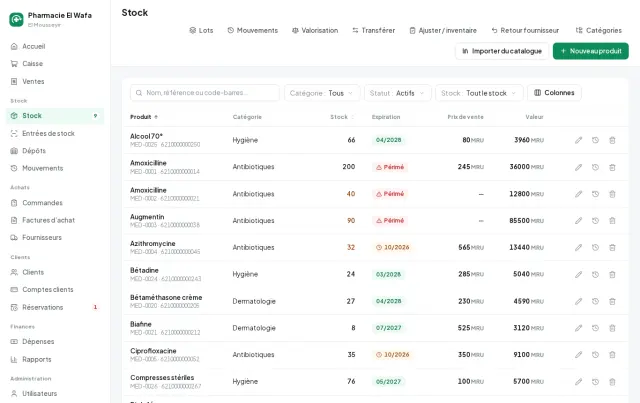640x403 pixels.
Task: Open Dépenses in sidebar
Action: [55, 342]
